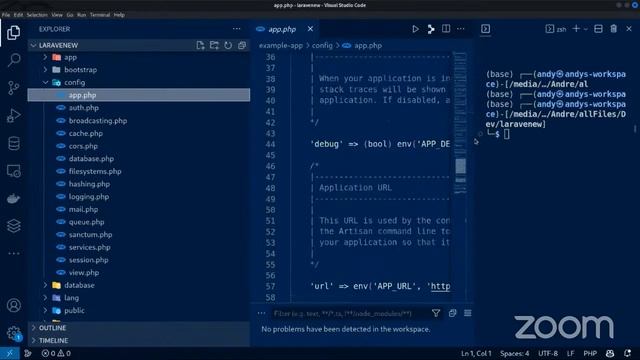The width and height of the screenshot is (640, 360).
Task: Click the Problems filter input field
Action: click(351, 313)
